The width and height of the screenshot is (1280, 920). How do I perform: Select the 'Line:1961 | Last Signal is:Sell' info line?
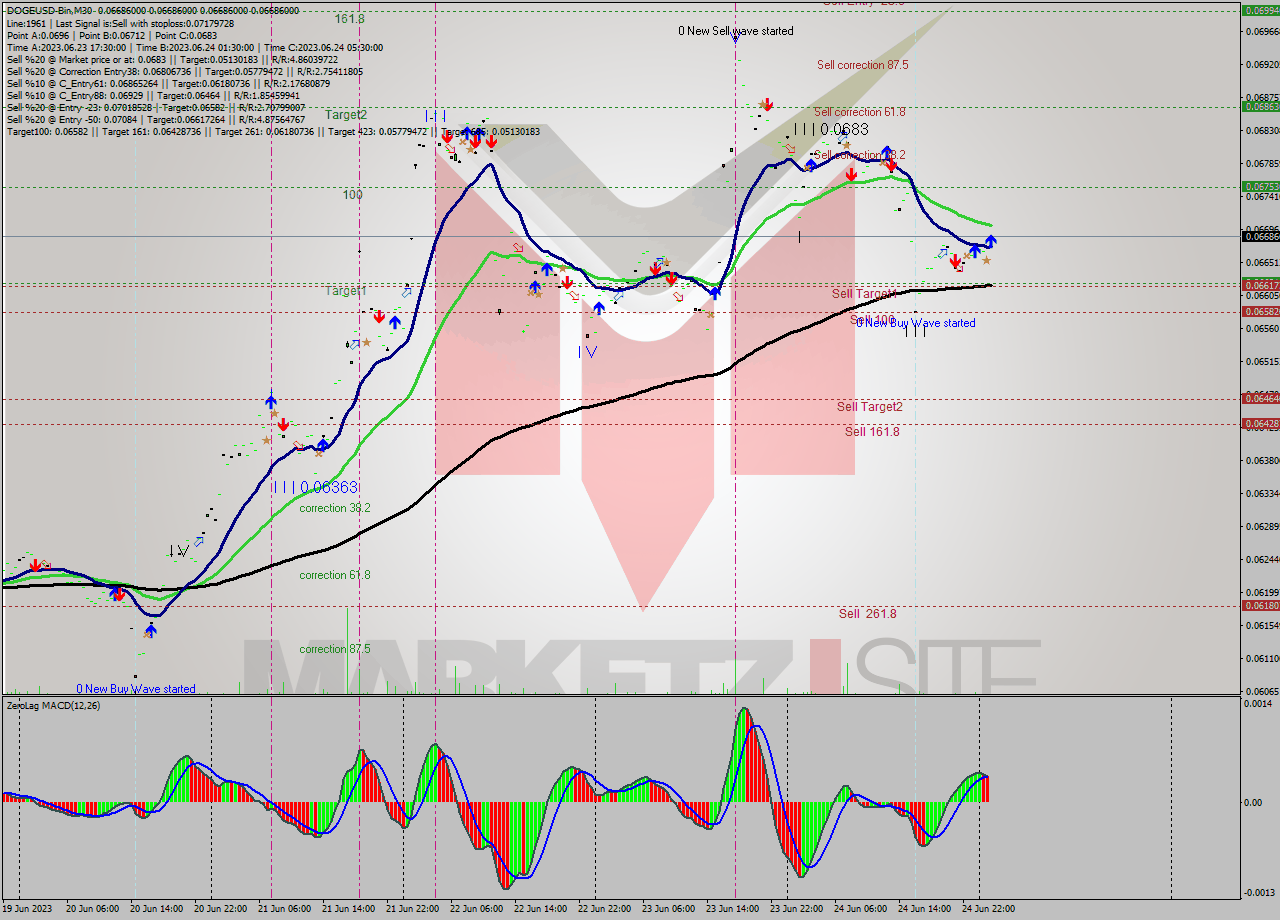pos(120,23)
